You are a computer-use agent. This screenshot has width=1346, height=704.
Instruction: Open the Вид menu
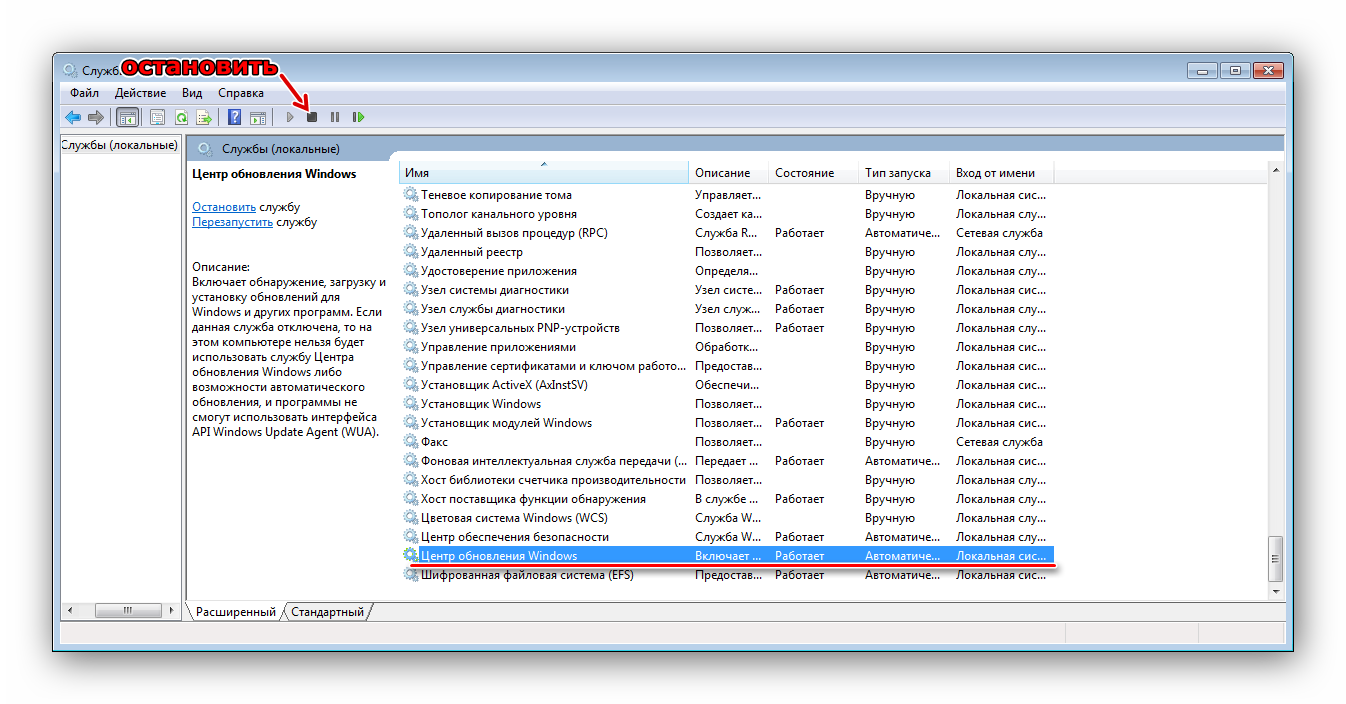(x=192, y=93)
